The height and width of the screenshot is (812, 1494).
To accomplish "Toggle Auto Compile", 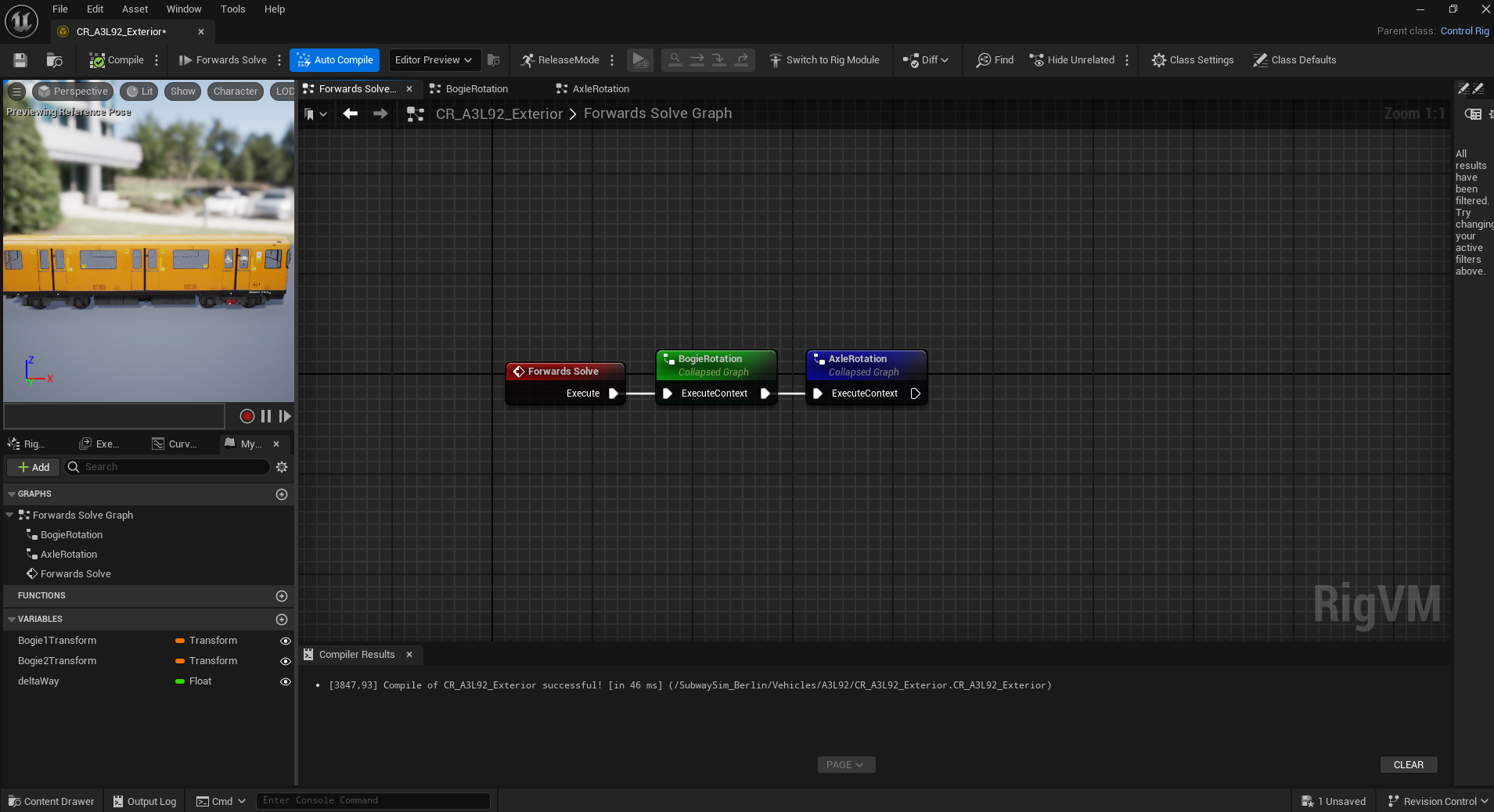I will pos(334,60).
